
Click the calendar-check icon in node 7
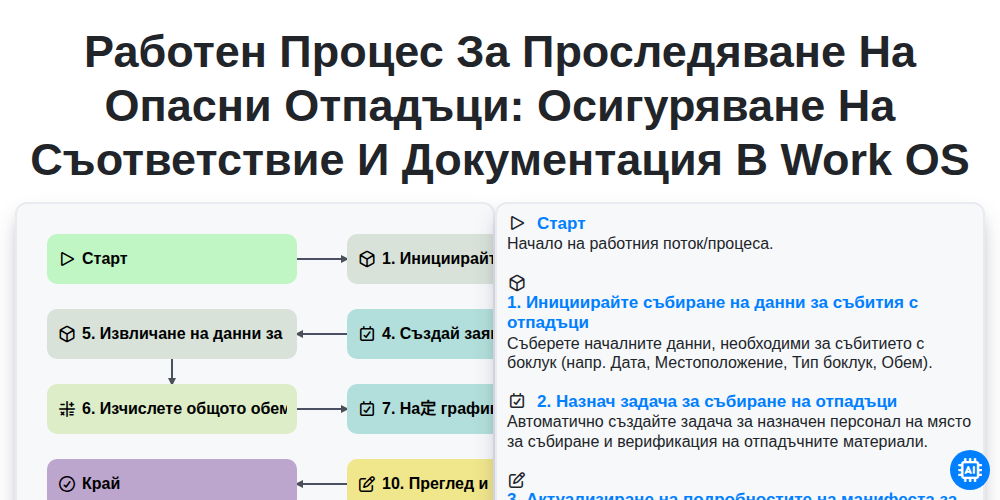pyautogui.click(x=367, y=409)
